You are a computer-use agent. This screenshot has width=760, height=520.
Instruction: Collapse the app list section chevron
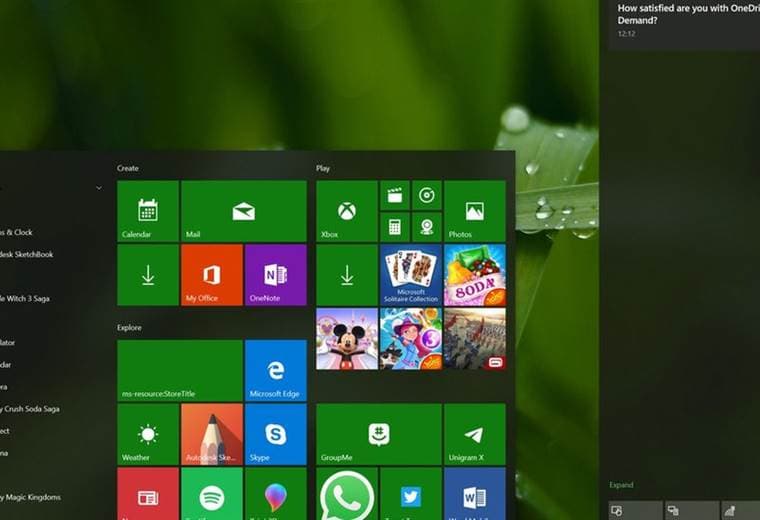click(x=98, y=187)
